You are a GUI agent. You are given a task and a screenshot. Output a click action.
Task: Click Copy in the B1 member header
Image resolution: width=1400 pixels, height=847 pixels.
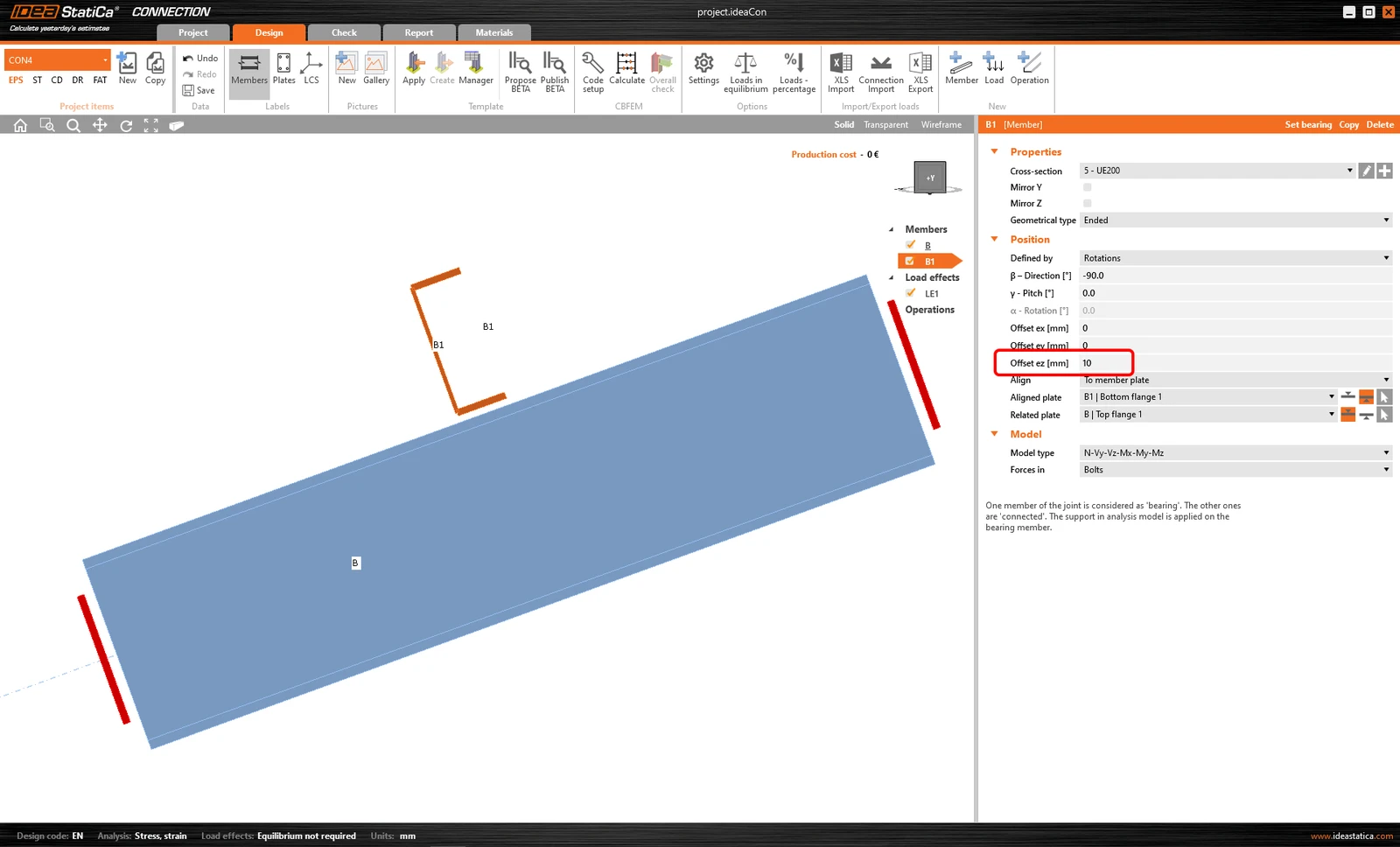pyautogui.click(x=1348, y=124)
